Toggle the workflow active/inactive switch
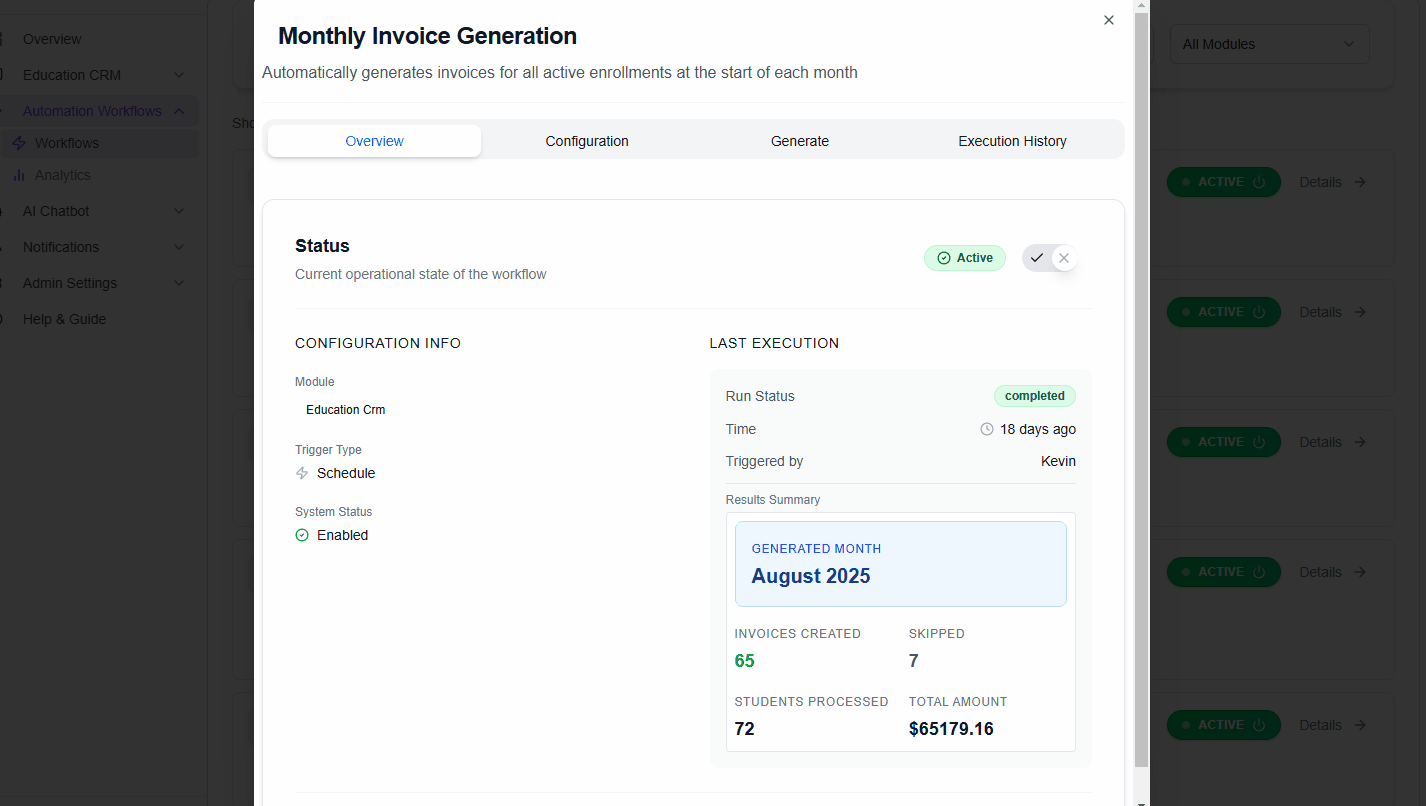 tap(1050, 257)
